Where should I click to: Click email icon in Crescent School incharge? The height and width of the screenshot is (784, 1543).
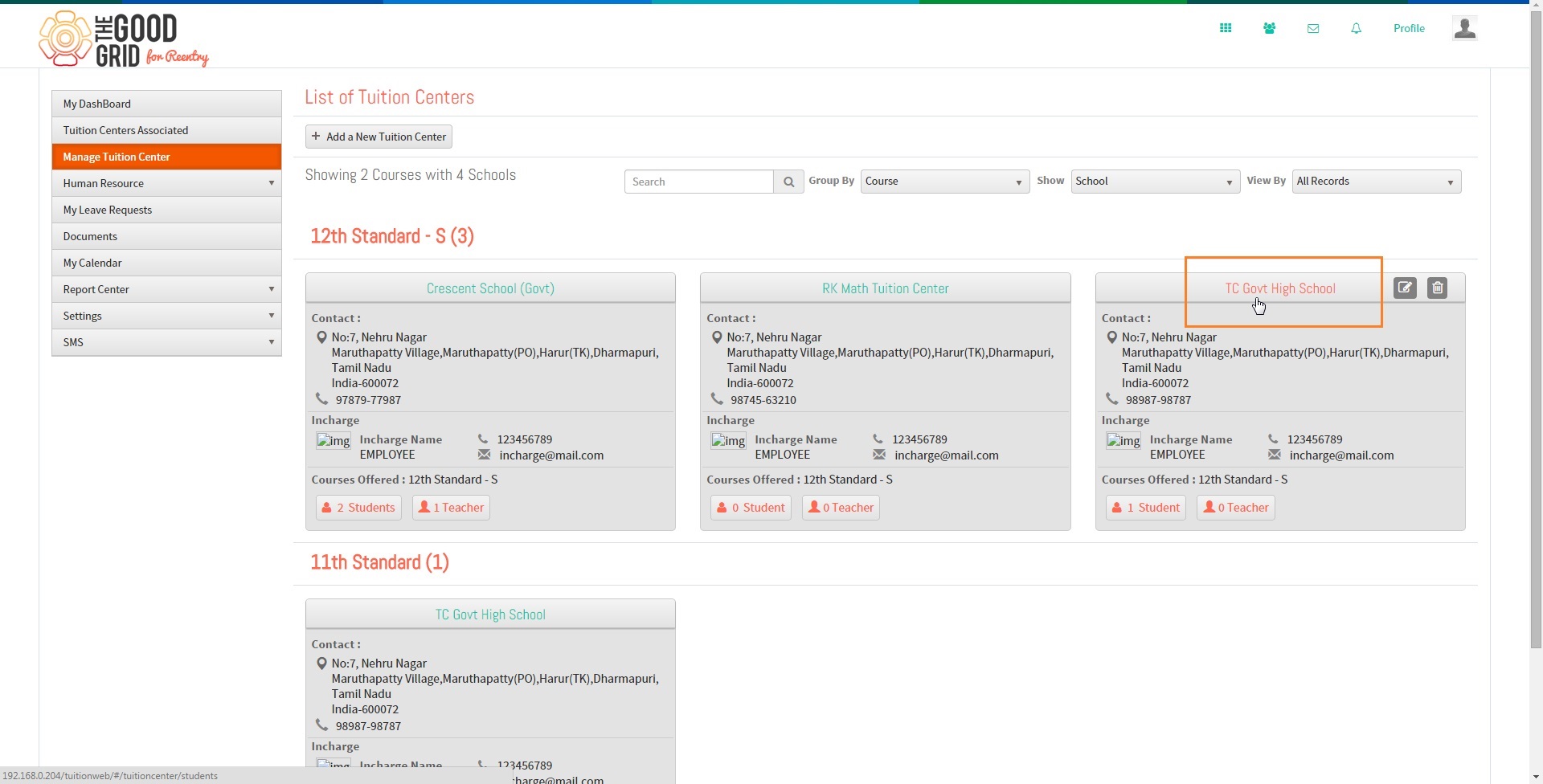pos(484,455)
